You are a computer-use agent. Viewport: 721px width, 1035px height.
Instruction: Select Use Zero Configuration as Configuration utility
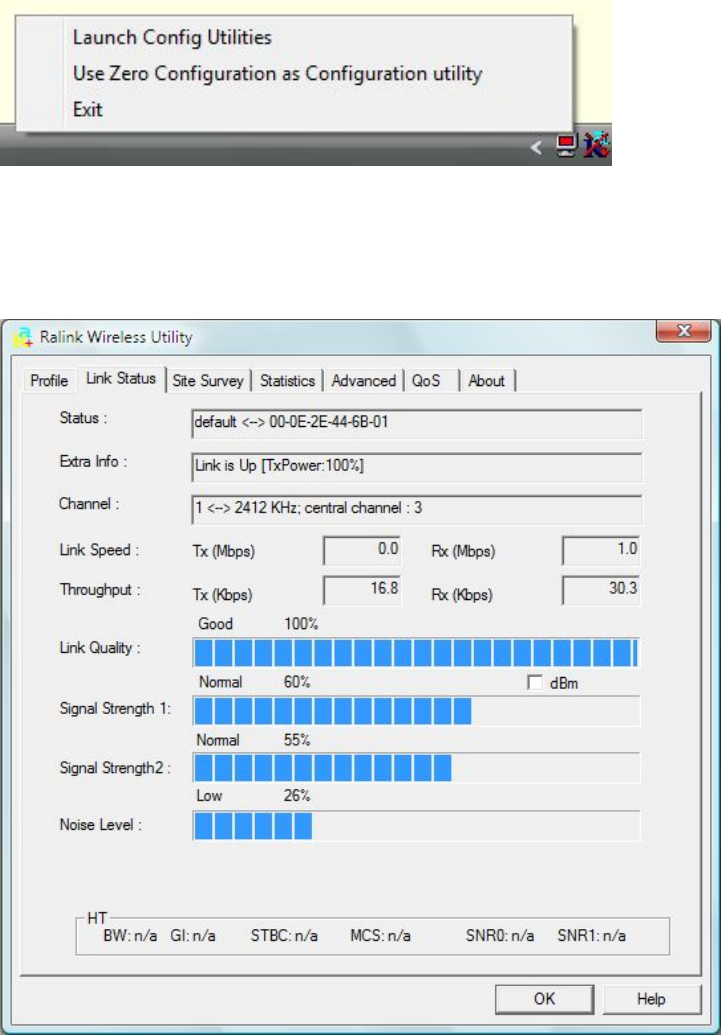coord(277,73)
